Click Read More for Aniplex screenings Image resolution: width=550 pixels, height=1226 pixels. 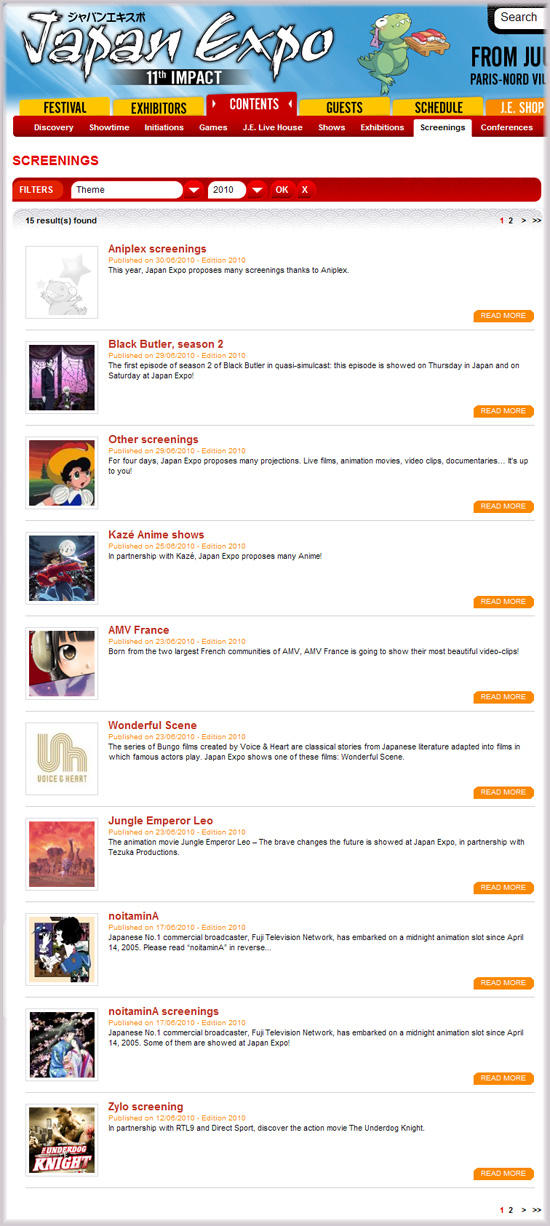coord(503,316)
